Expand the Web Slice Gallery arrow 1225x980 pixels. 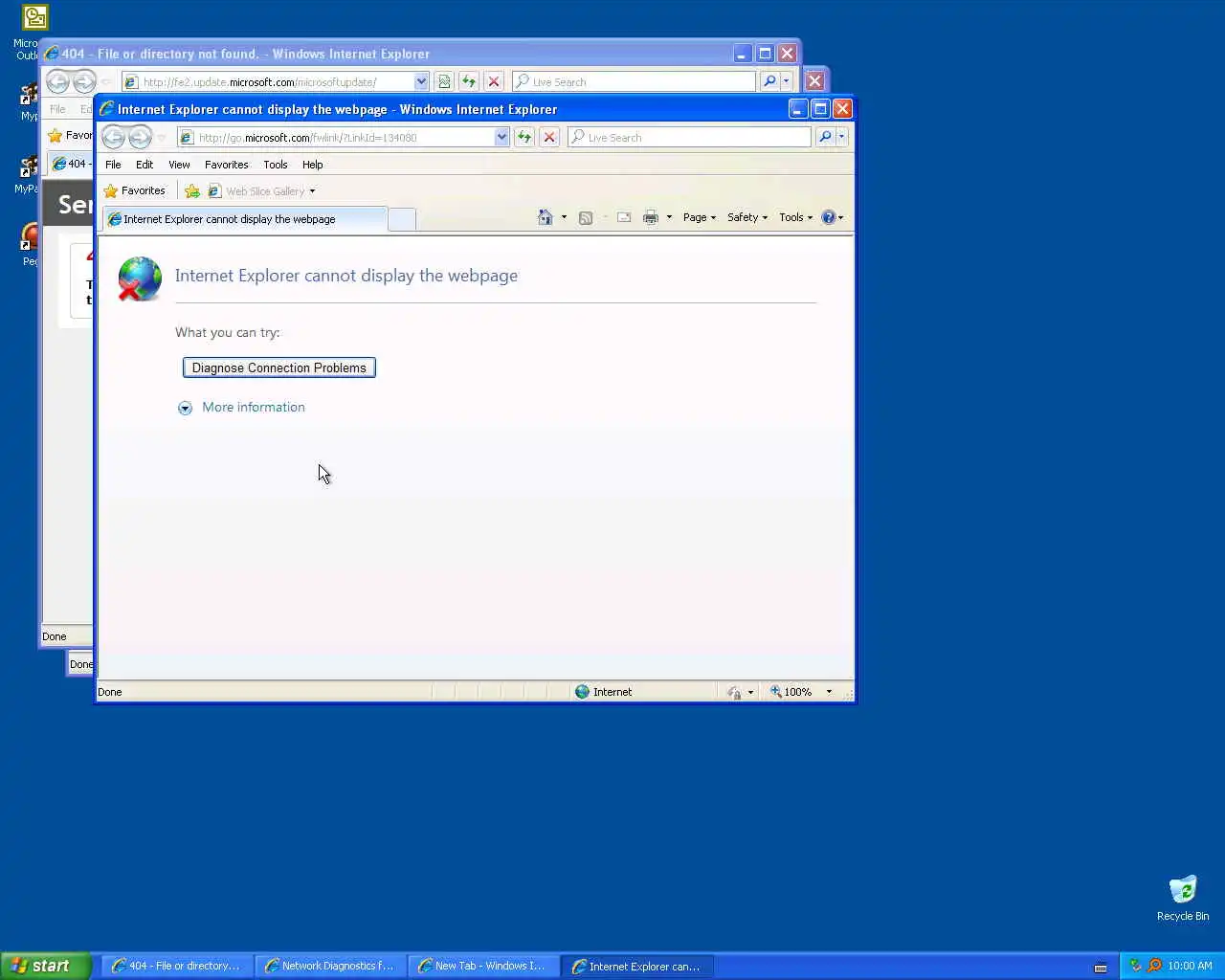[312, 191]
